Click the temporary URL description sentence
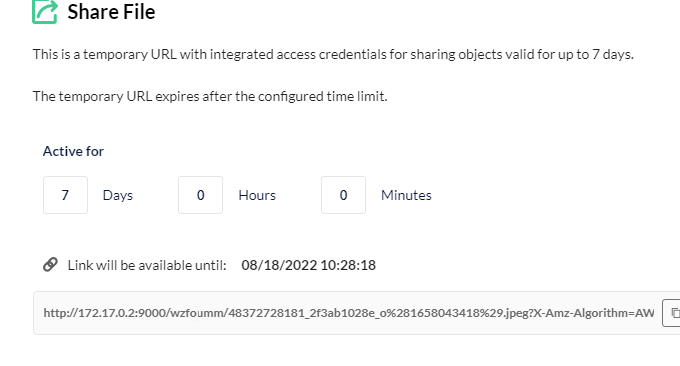680x366 pixels. (333, 54)
